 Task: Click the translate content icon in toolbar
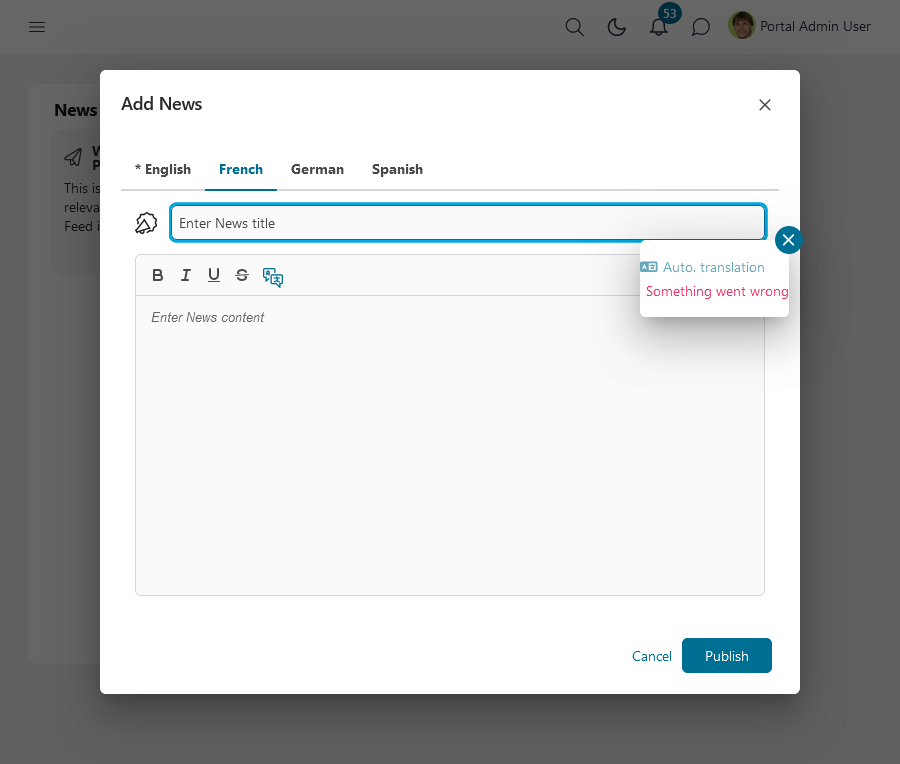click(273, 277)
